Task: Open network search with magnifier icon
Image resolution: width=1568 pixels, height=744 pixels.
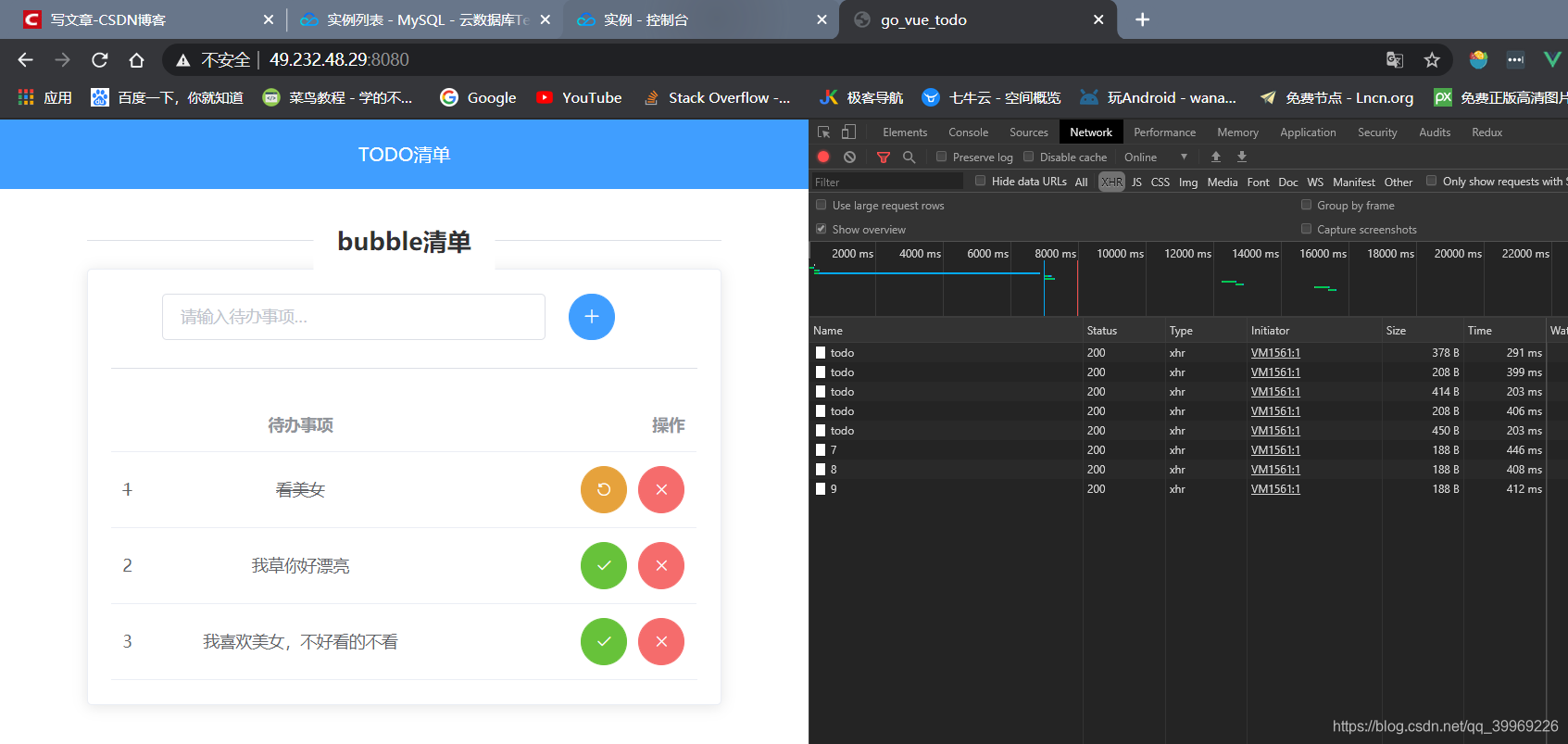Action: click(x=909, y=158)
